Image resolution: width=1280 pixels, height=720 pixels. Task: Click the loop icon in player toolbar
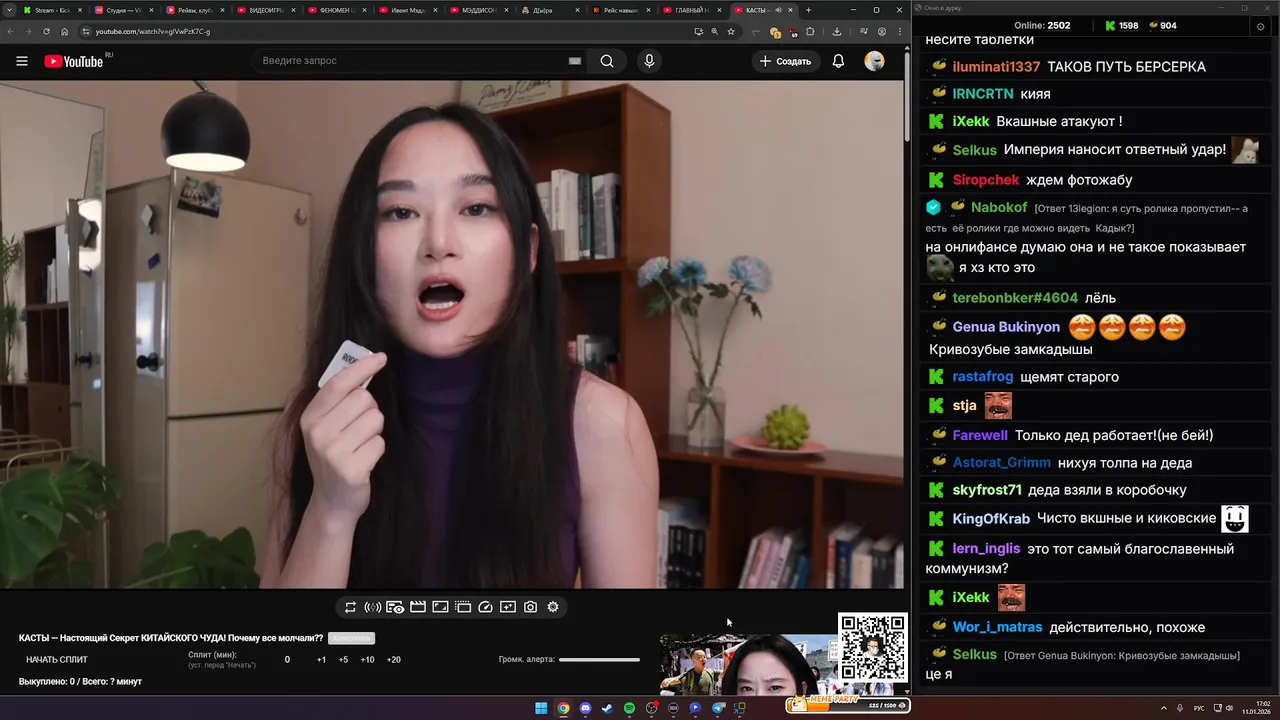click(350, 607)
